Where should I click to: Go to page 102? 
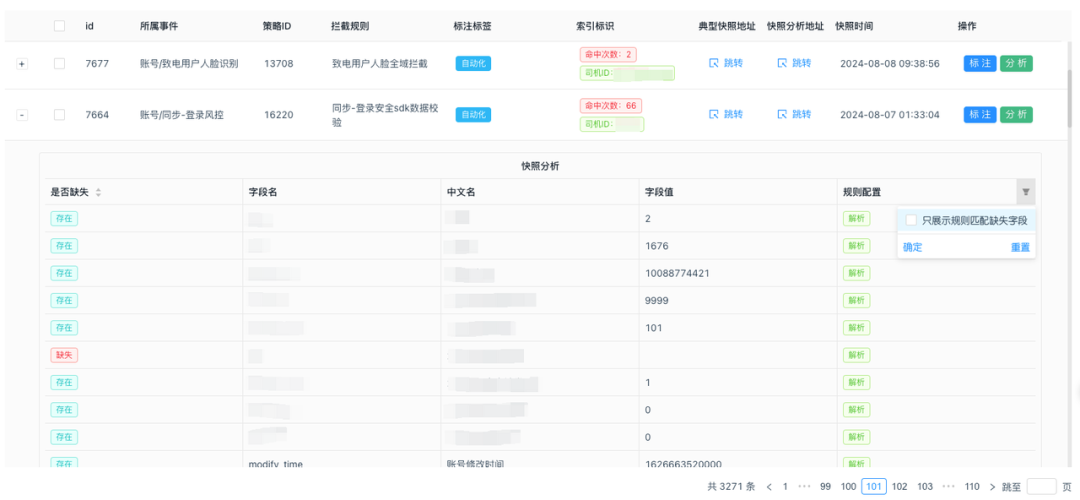coord(900,487)
